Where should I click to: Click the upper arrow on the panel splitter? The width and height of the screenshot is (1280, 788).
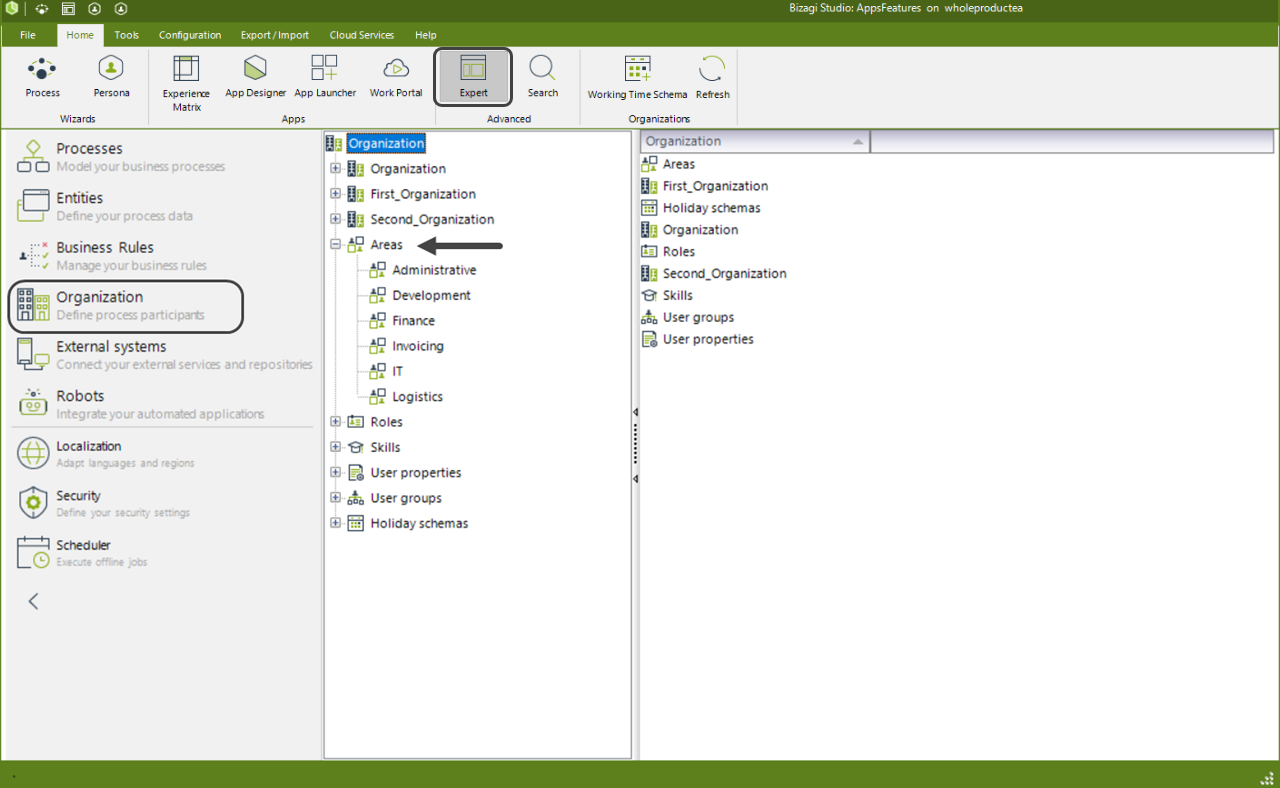pyautogui.click(x=635, y=412)
